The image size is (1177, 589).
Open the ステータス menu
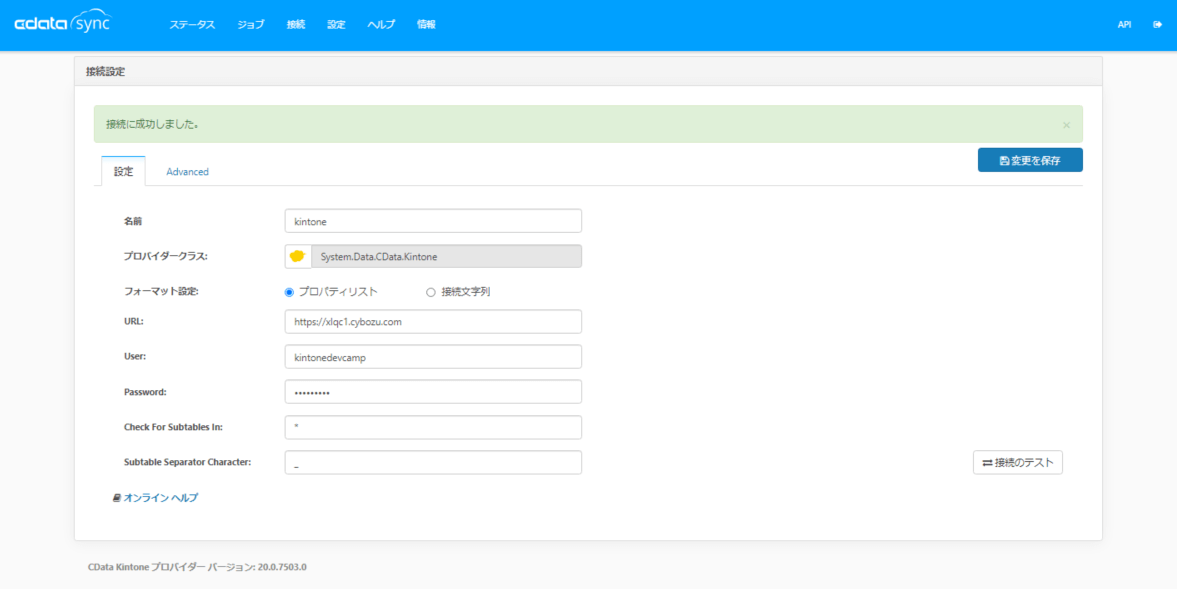192,25
